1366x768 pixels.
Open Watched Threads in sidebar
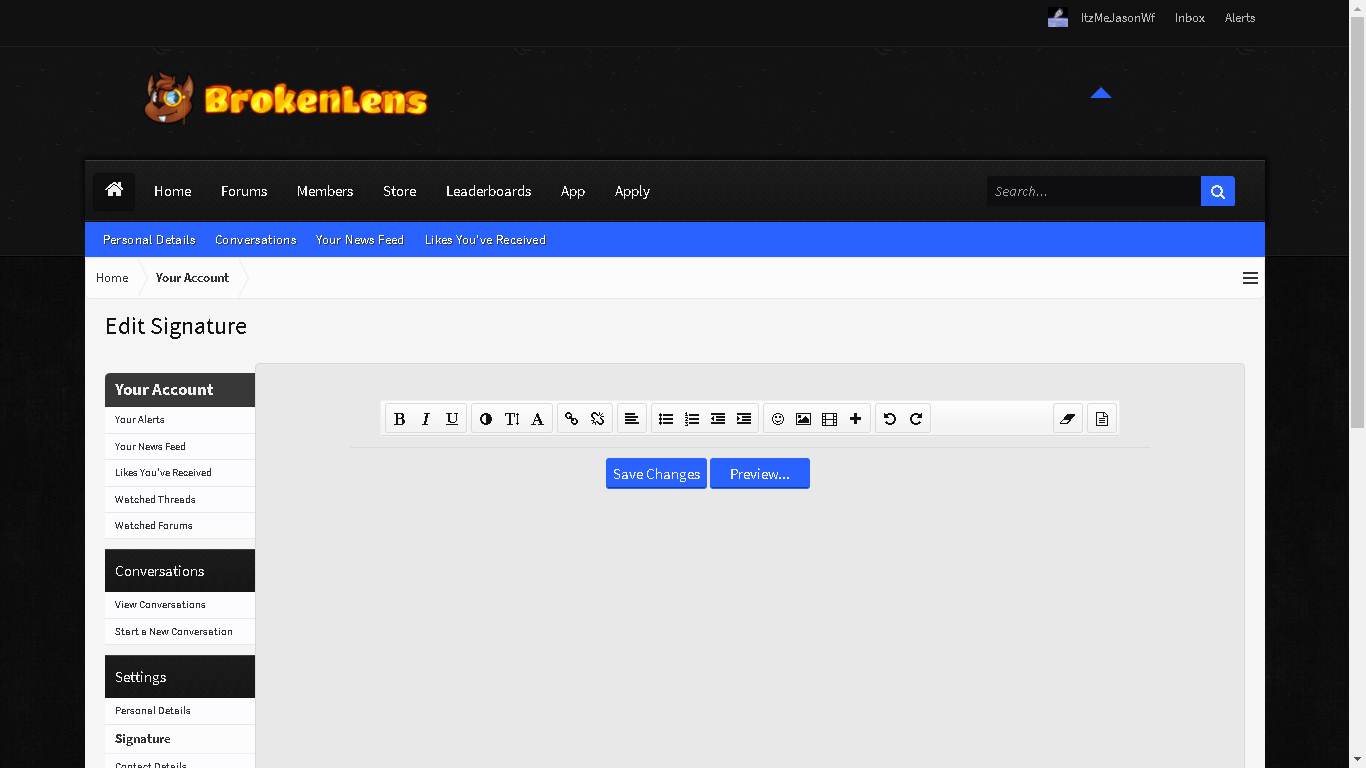[180, 499]
